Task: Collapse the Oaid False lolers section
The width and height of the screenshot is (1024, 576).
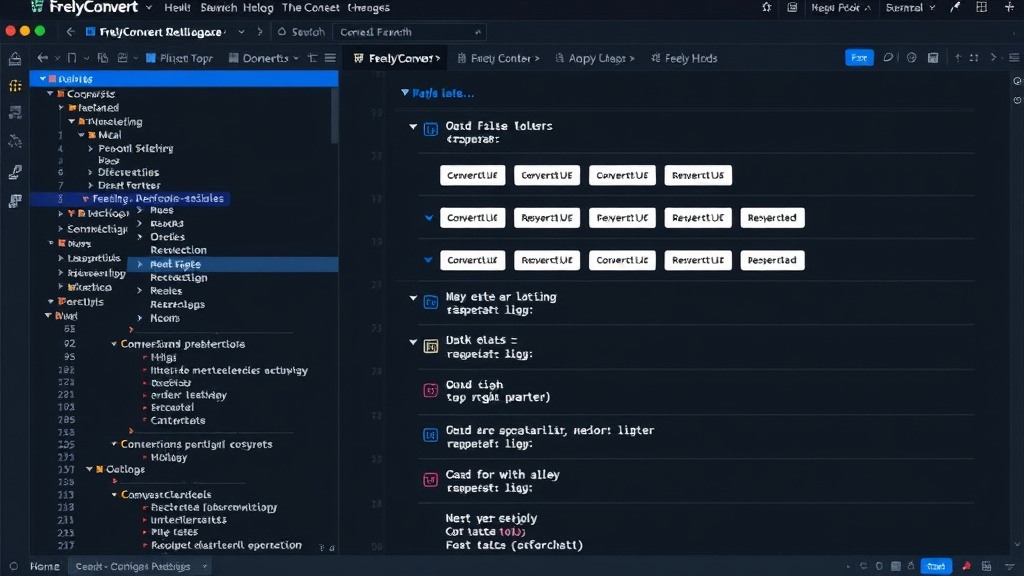Action: (x=413, y=127)
